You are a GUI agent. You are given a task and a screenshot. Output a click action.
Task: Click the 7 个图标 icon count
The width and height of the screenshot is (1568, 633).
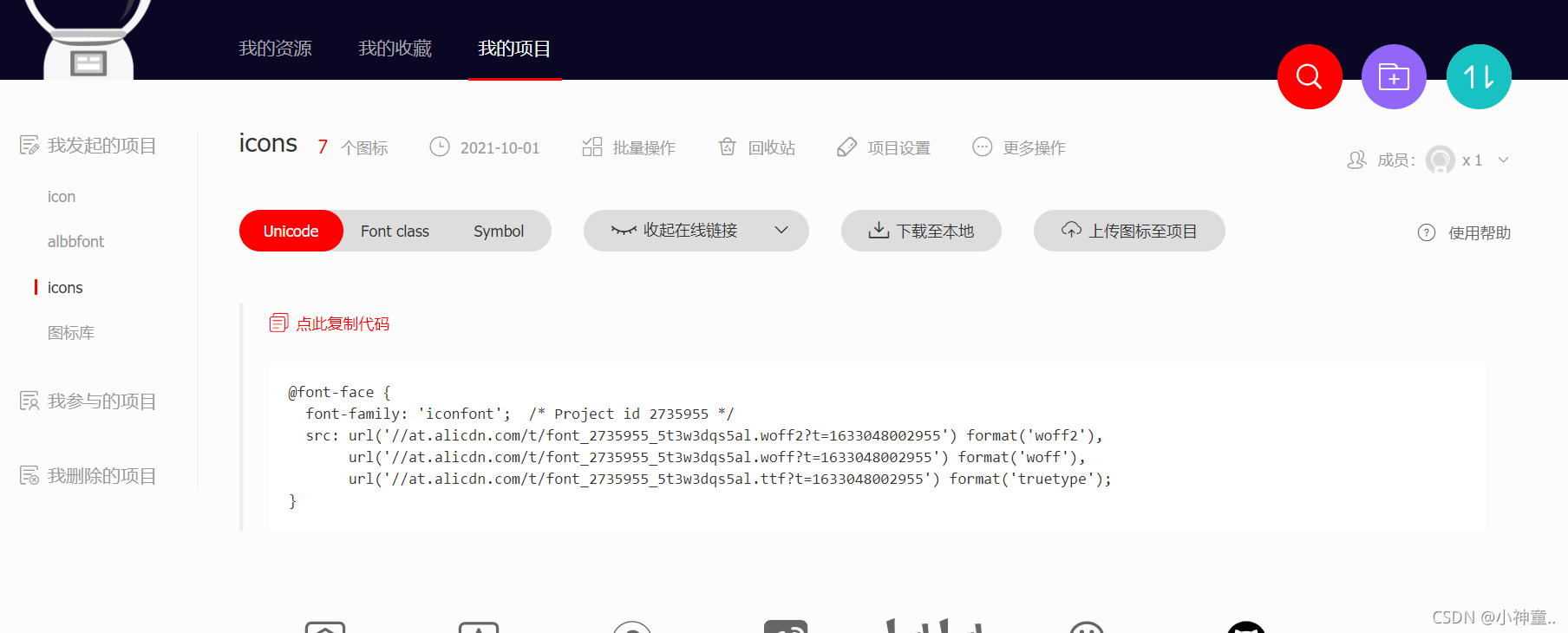point(353,147)
